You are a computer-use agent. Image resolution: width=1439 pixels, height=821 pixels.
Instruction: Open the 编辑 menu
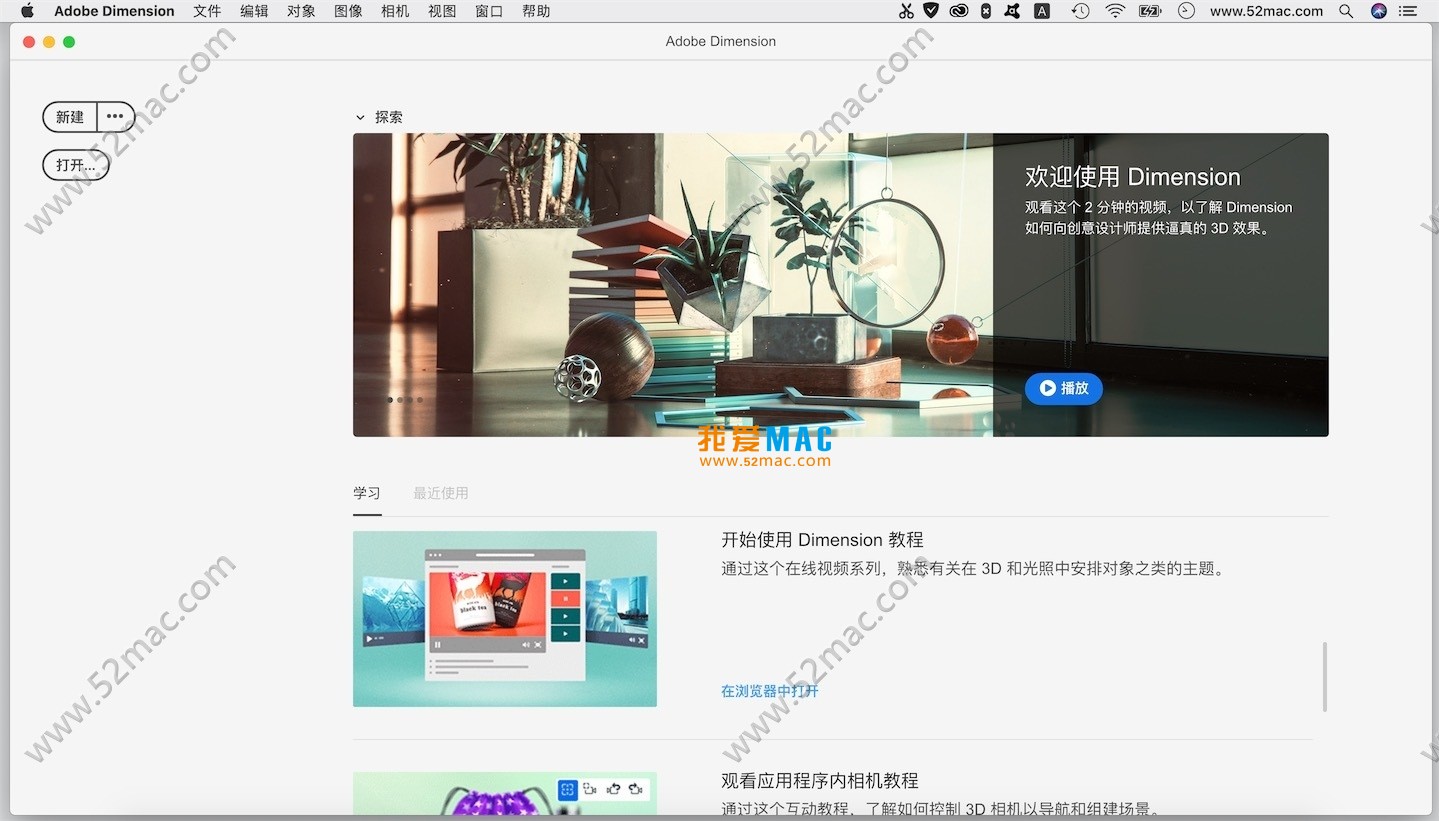[254, 11]
